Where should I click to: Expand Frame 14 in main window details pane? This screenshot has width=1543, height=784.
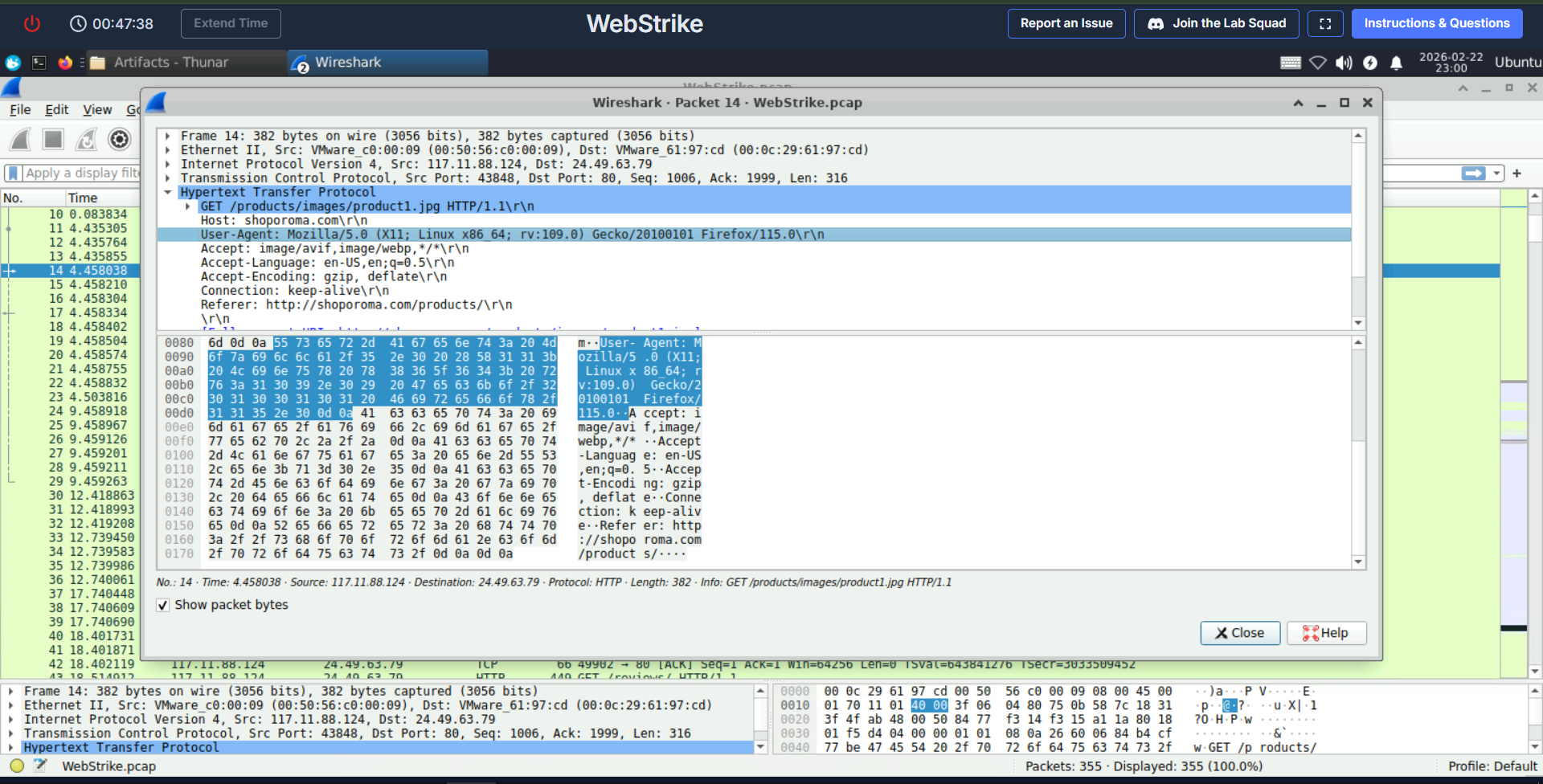coord(11,692)
